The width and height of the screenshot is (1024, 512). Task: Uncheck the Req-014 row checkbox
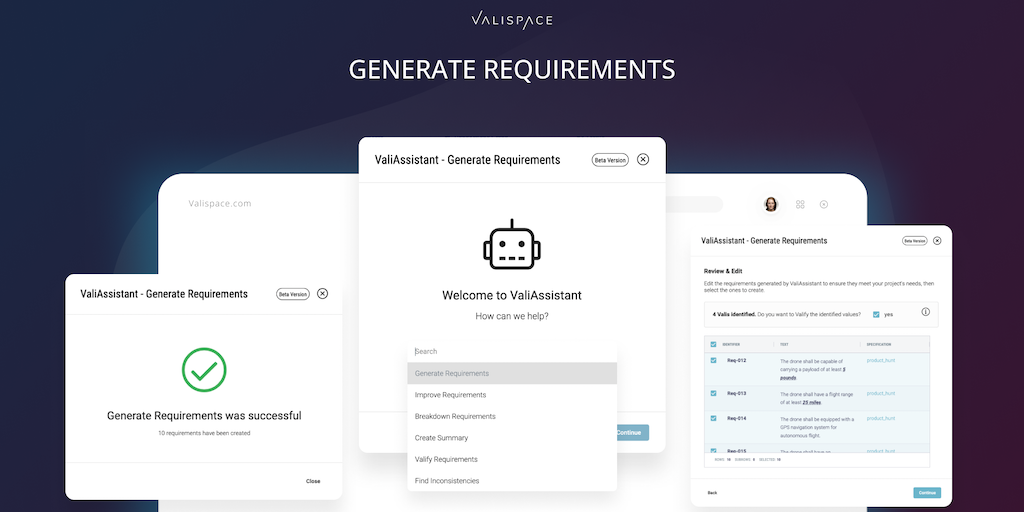tap(713, 418)
